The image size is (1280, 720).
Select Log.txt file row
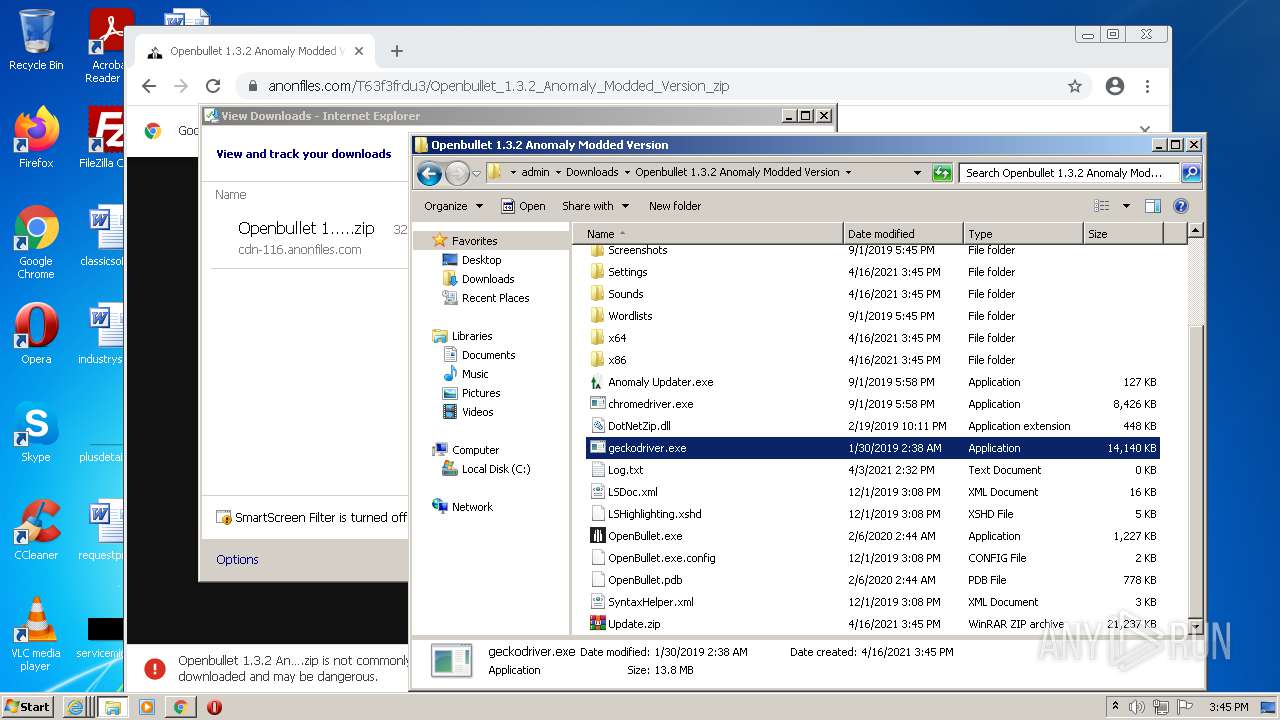point(872,470)
